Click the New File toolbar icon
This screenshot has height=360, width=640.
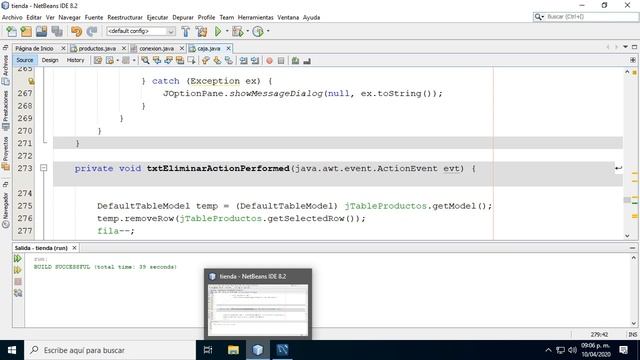[x=11, y=31]
